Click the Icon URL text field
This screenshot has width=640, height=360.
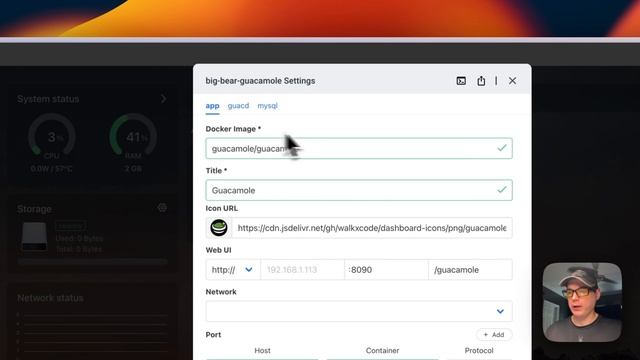(372, 228)
